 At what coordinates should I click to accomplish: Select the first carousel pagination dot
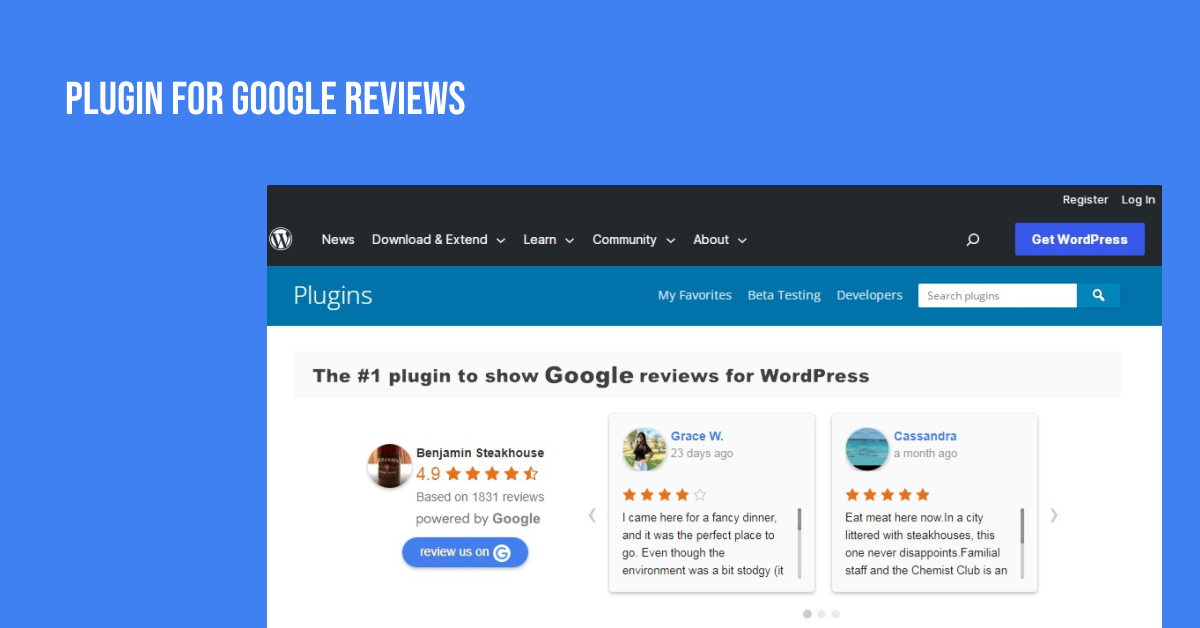click(807, 614)
